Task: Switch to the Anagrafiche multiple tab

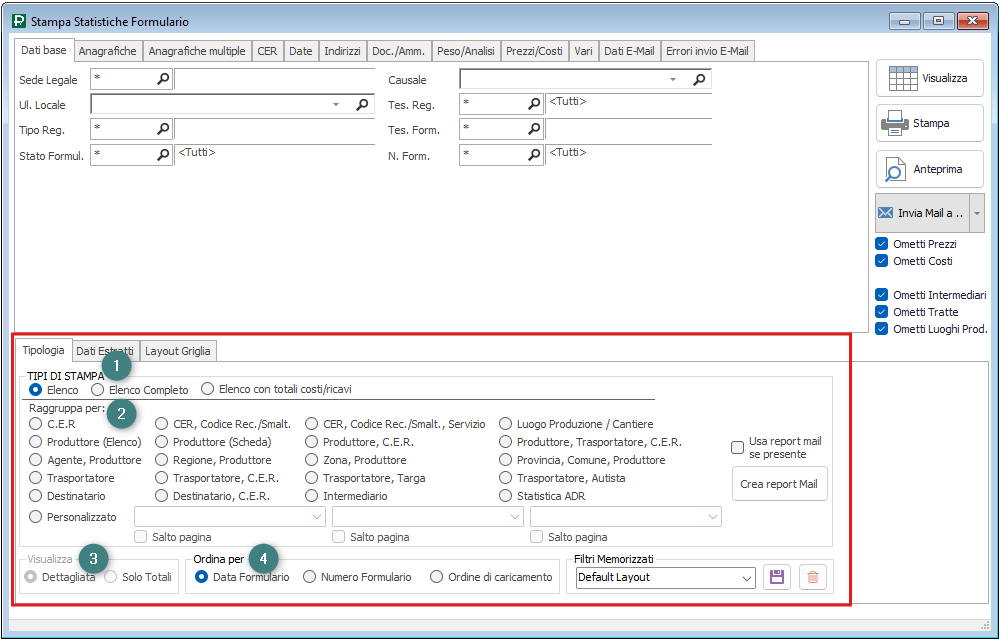Action: pyautogui.click(x=196, y=51)
